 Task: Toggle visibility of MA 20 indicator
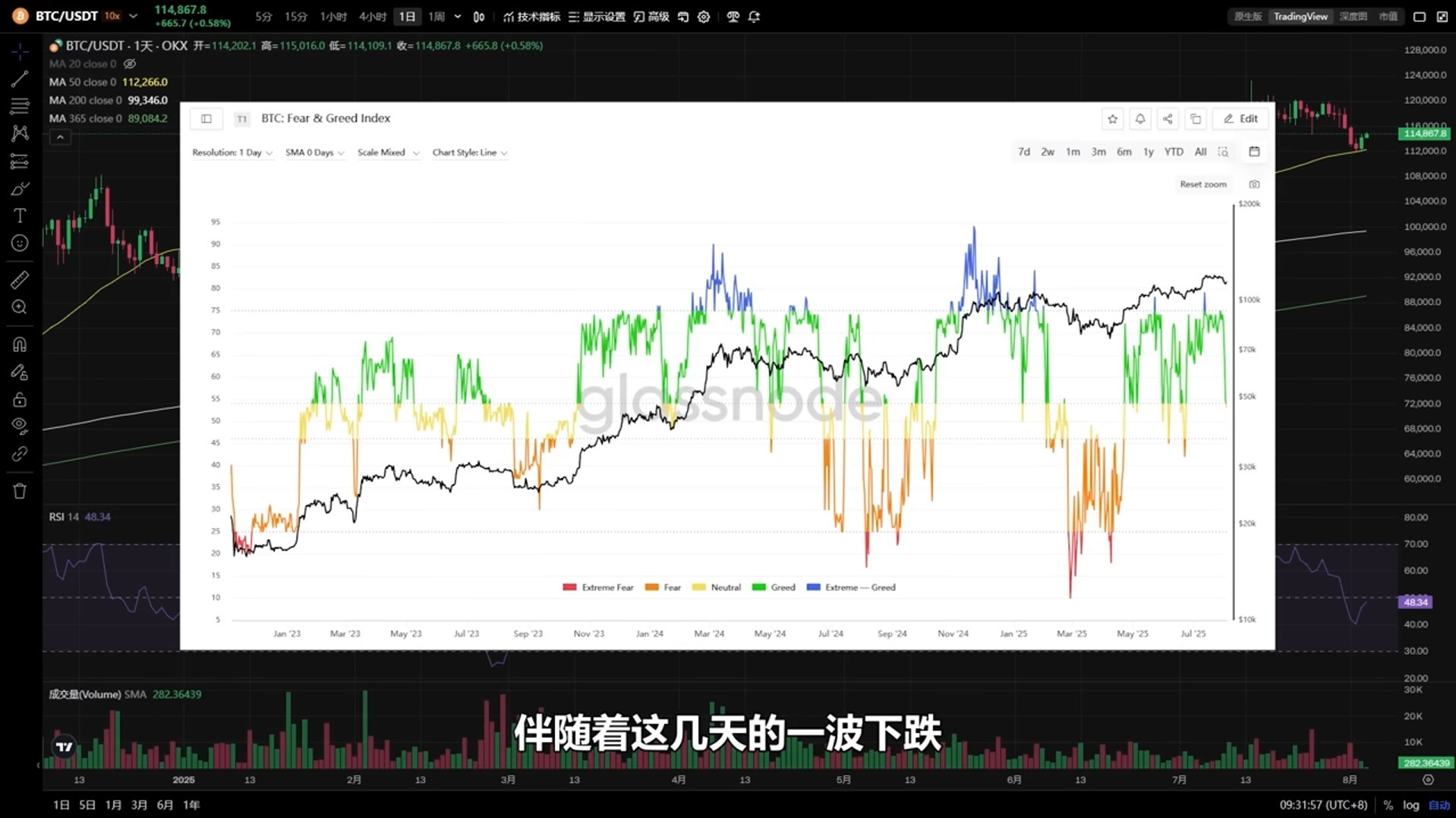tap(130, 64)
